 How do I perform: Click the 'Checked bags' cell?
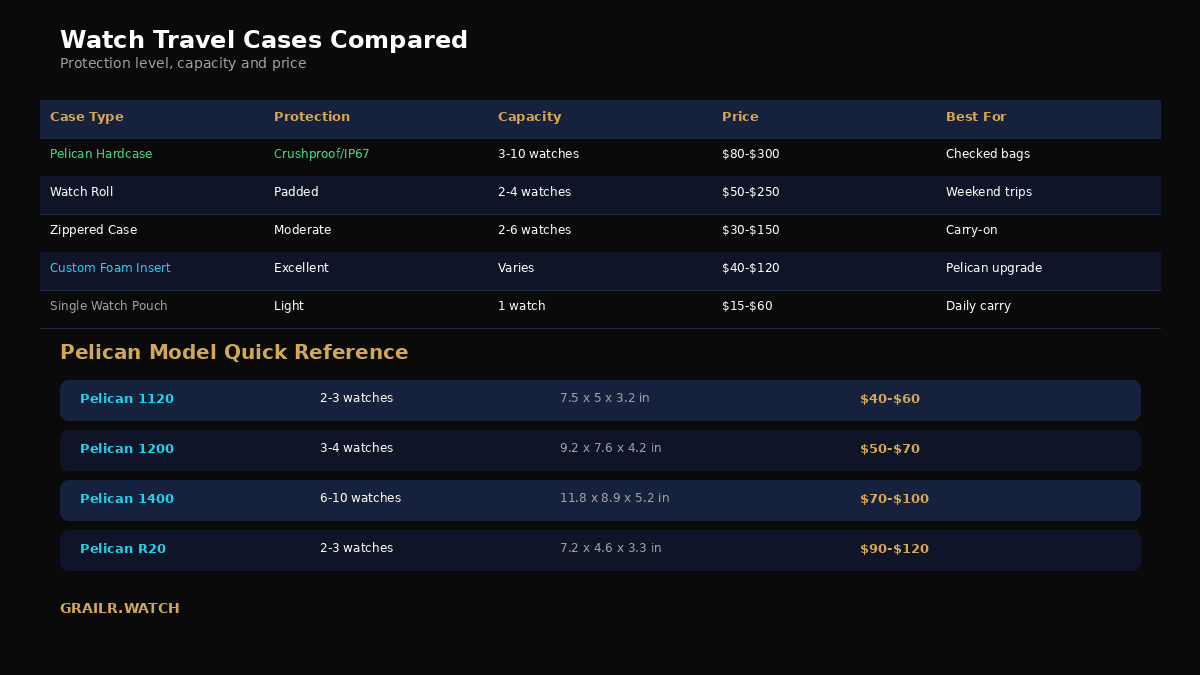pos(988,154)
